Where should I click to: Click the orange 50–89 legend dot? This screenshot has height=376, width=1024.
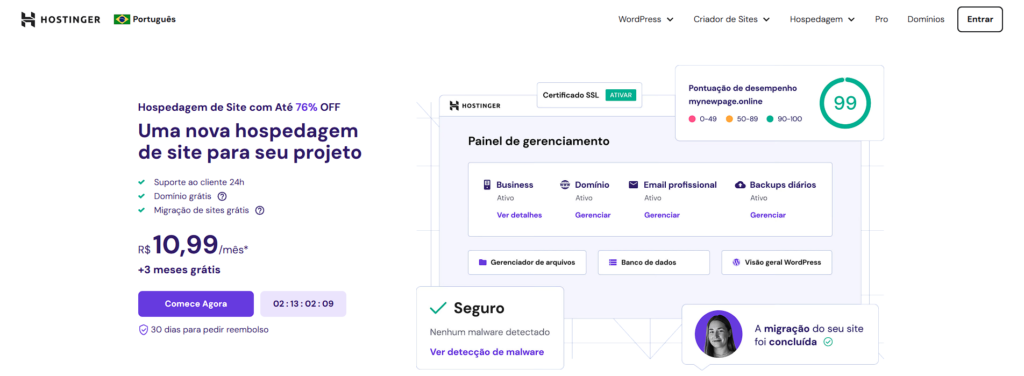coord(729,119)
